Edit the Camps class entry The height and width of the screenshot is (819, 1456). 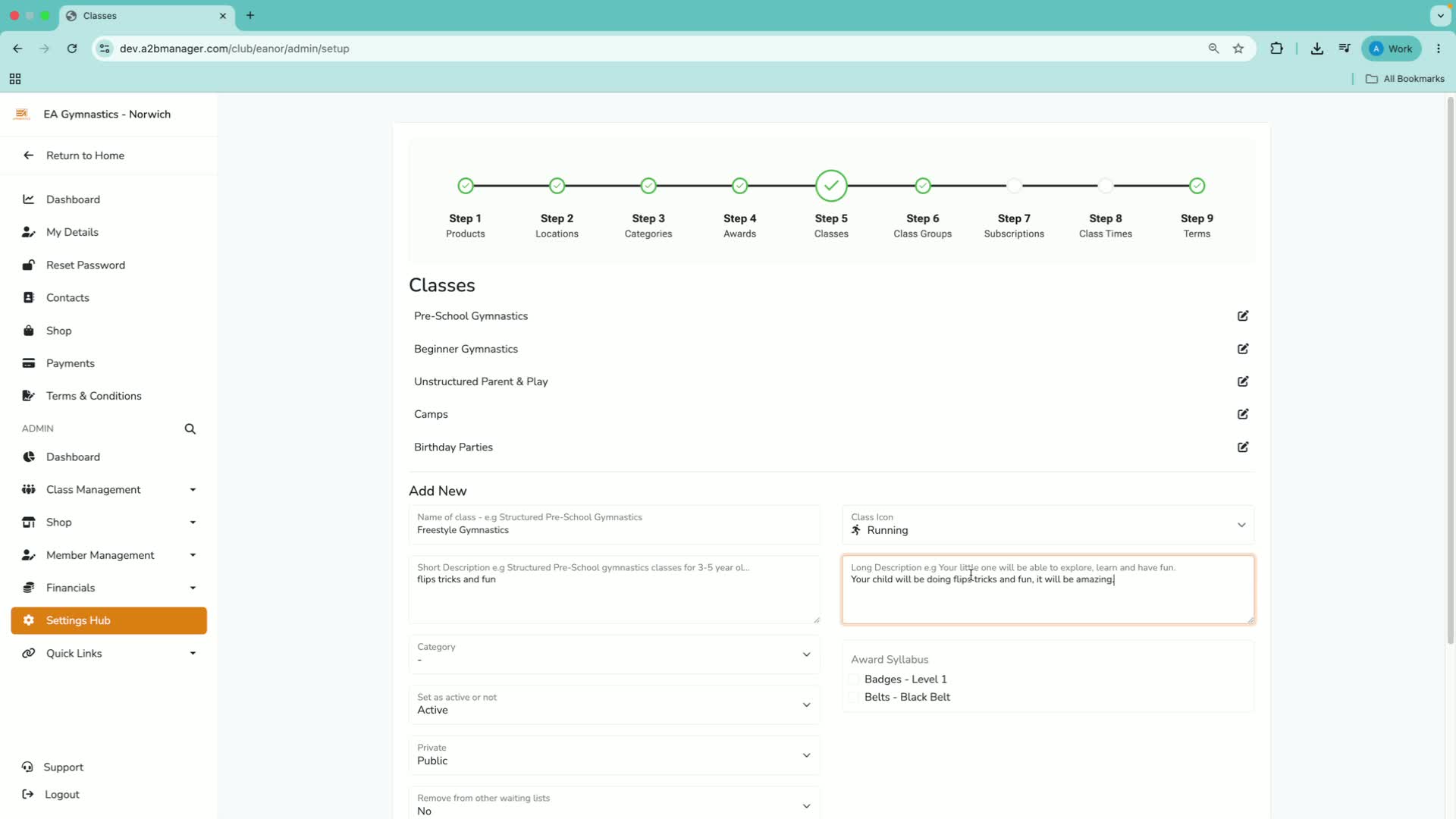click(1243, 414)
